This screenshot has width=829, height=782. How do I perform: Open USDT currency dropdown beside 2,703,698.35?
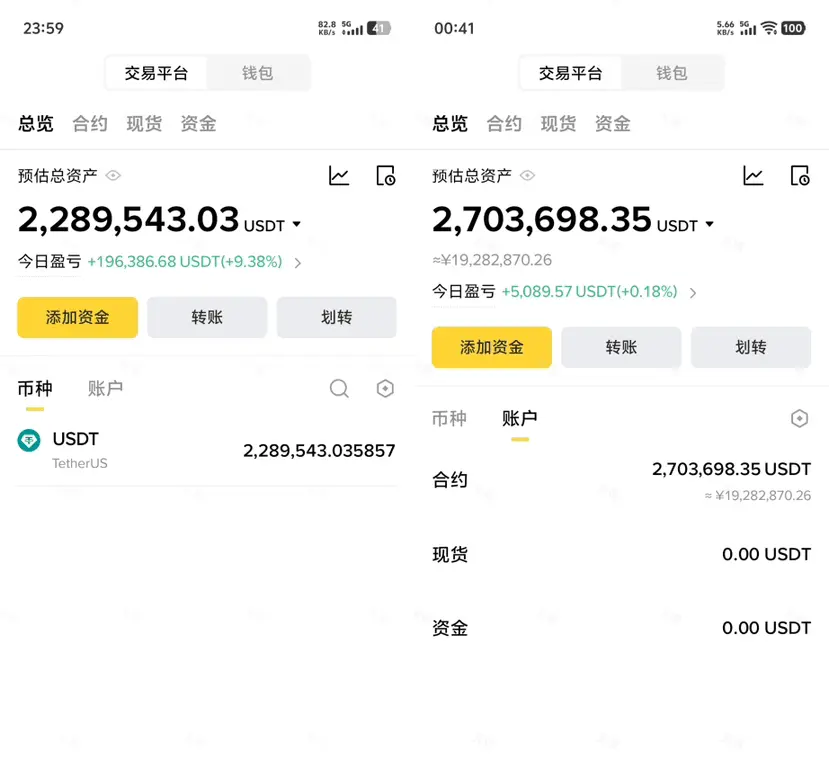(x=685, y=225)
